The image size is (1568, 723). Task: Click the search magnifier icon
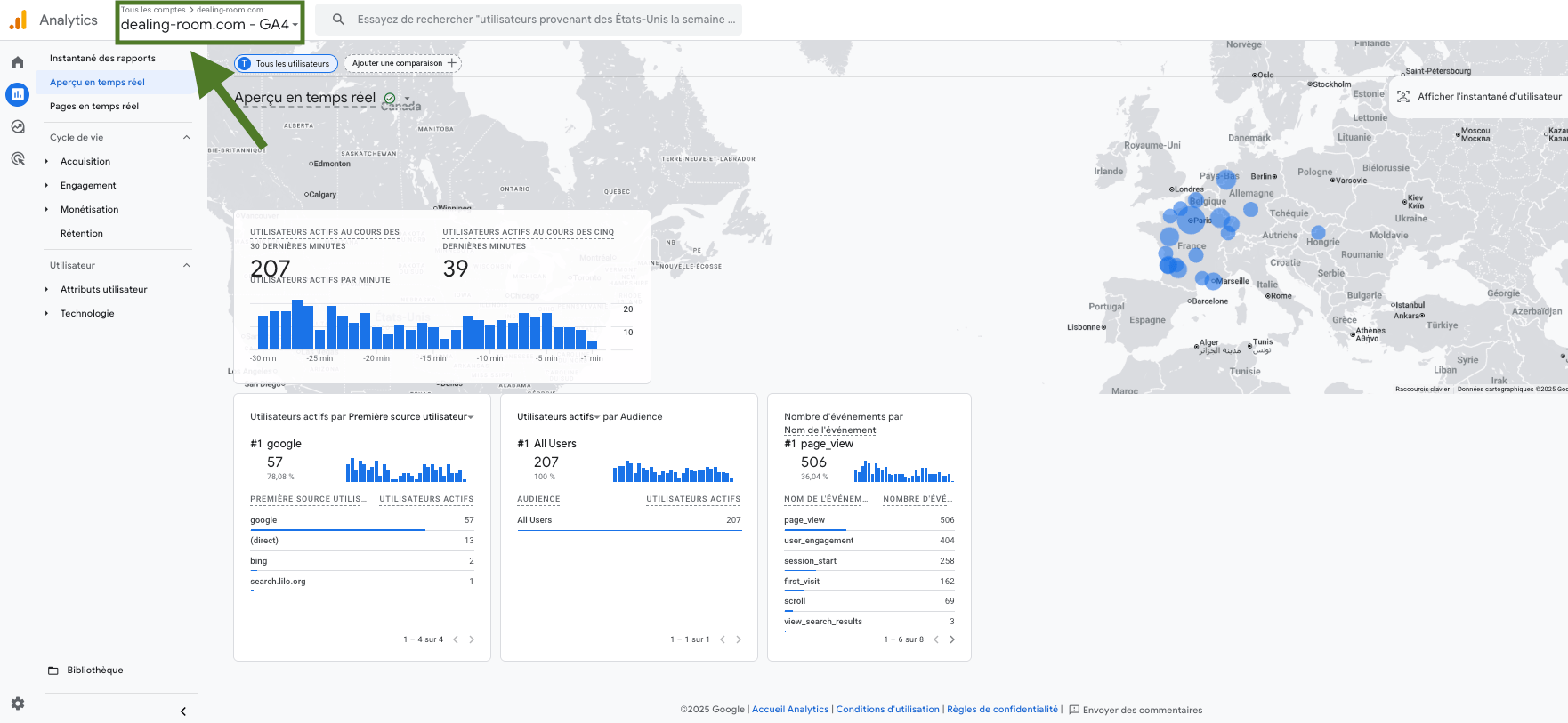[338, 19]
